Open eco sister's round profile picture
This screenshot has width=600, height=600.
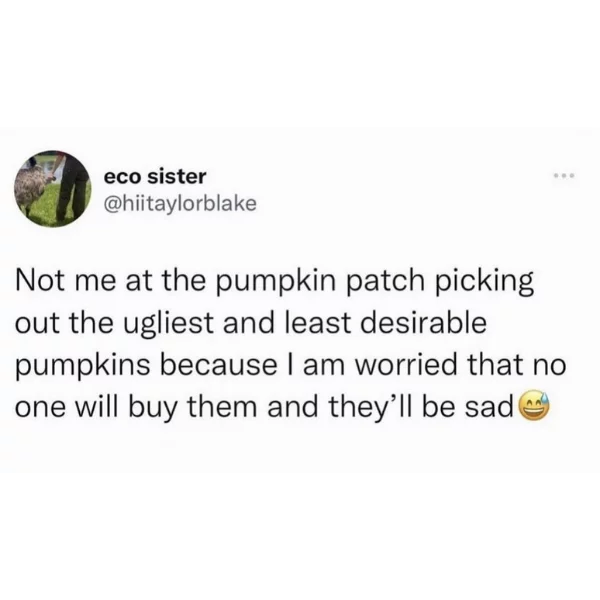(x=53, y=189)
